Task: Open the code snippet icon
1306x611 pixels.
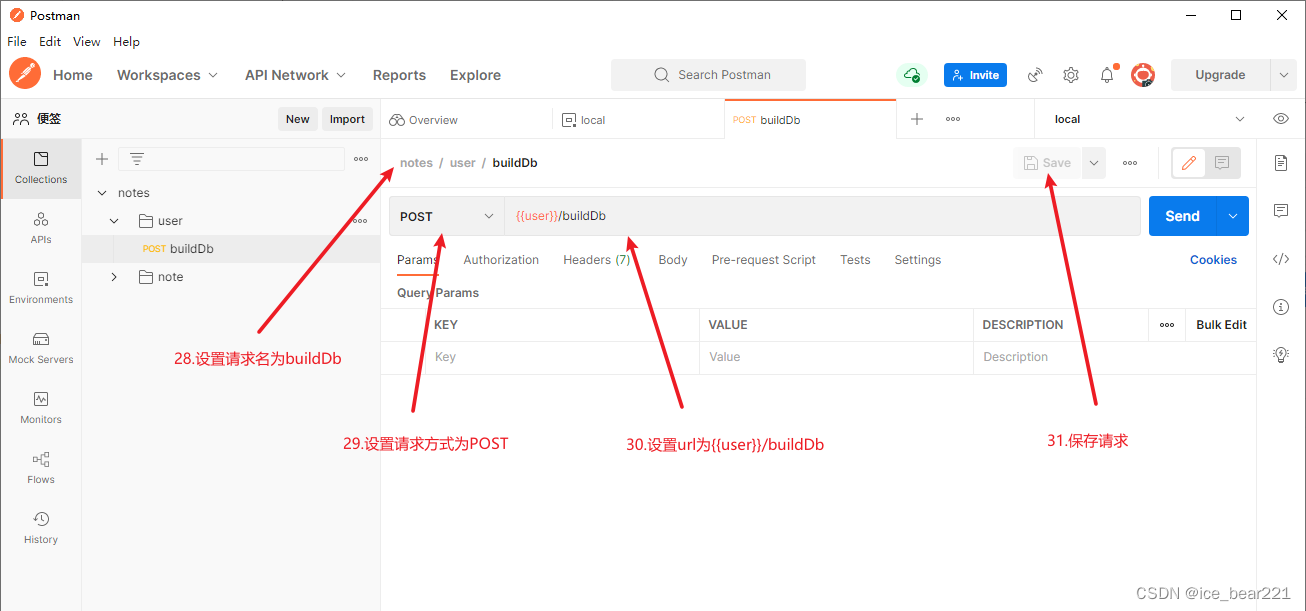Action: pos(1281,259)
